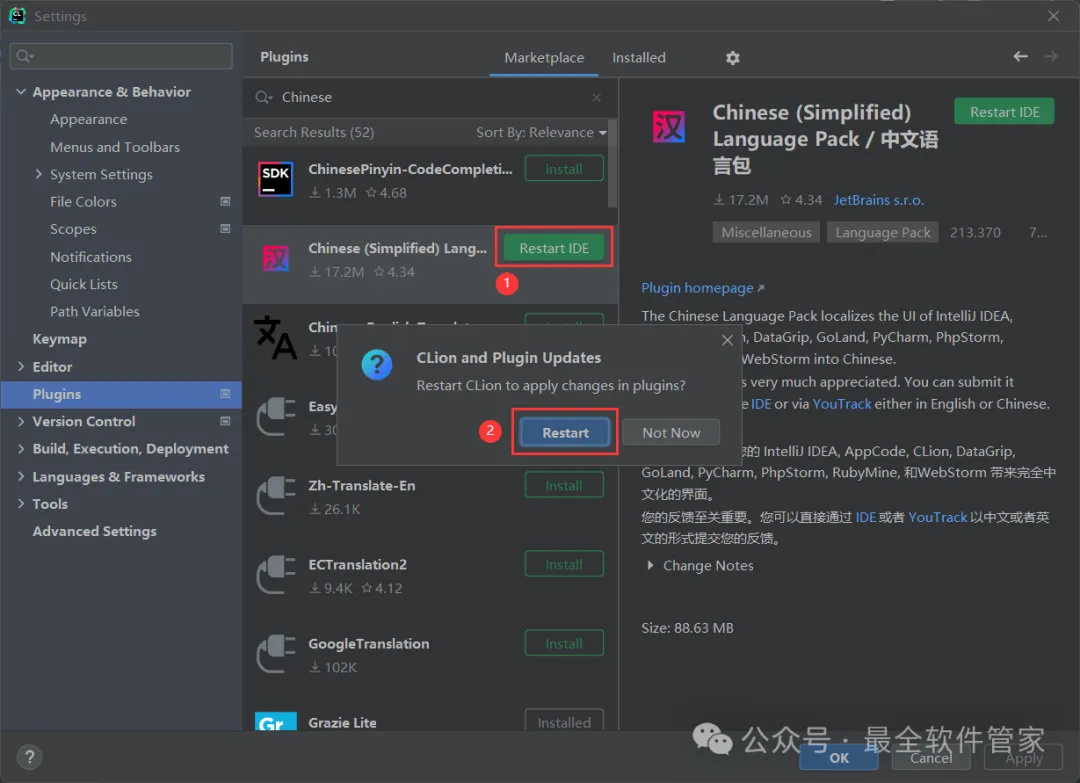Viewport: 1080px width, 783px height.
Task: Go back with the left arrow
Action: [x=1020, y=56]
